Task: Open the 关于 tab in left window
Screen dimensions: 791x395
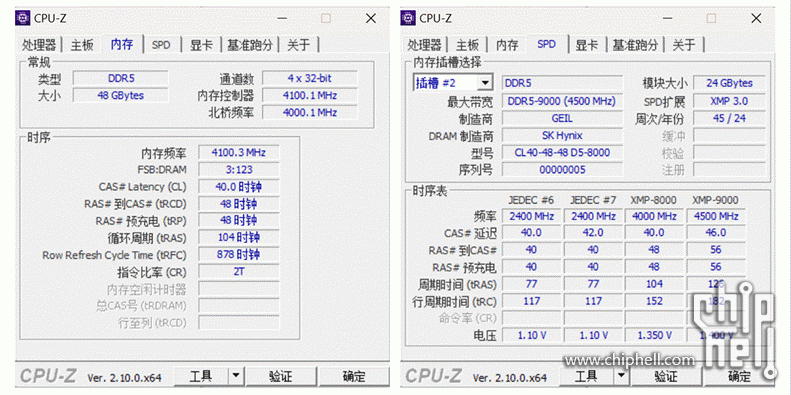Action: 299,45
